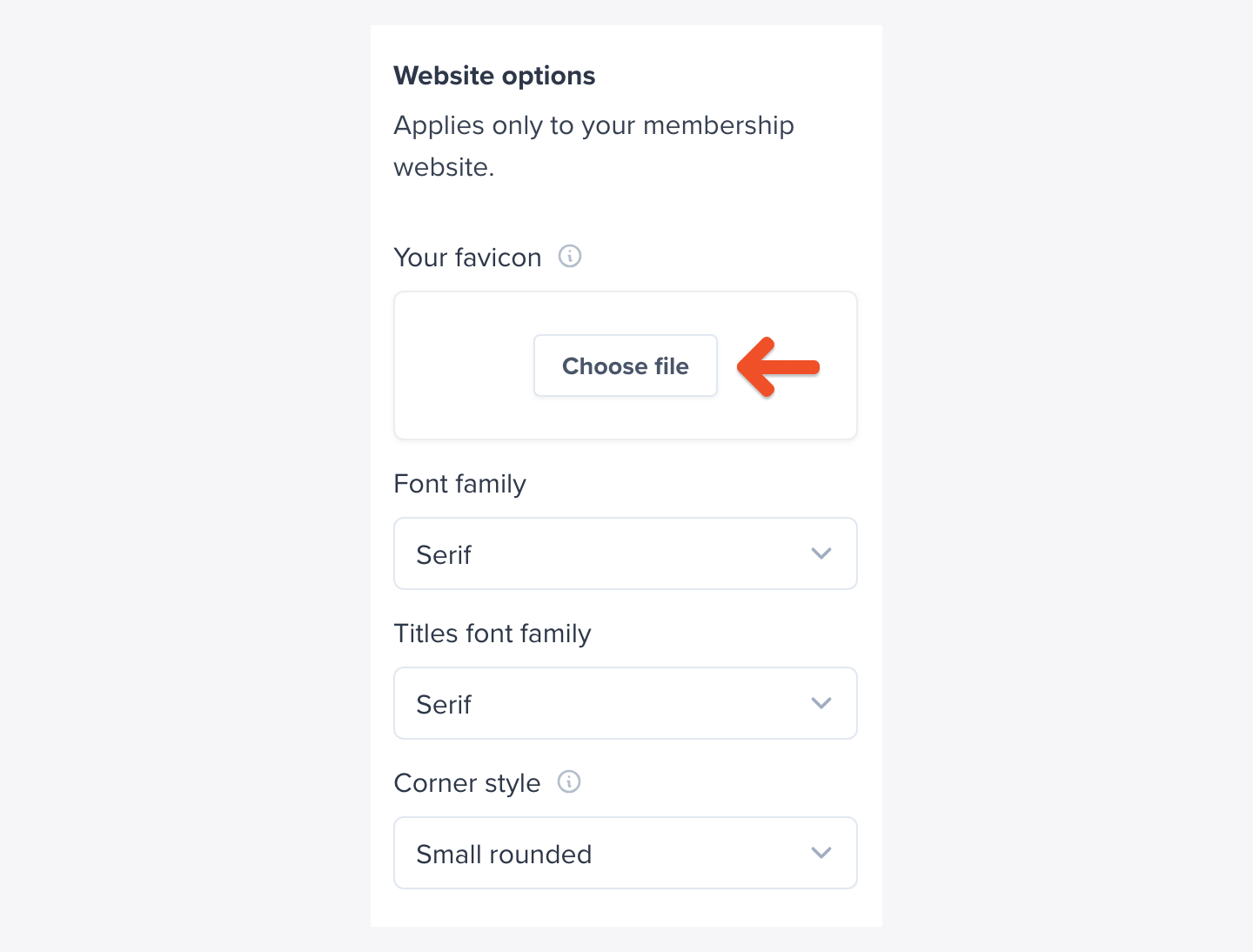Click the Choose file button
This screenshot has width=1253, height=952.
click(626, 365)
